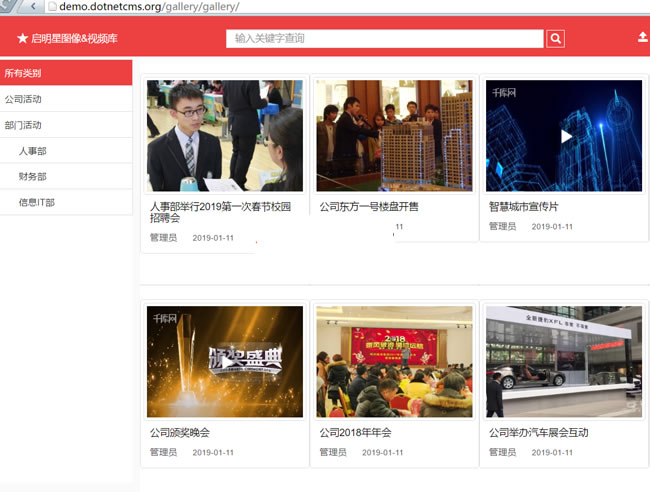Open the golden awards ceremony thumbnail
650x492 pixels.
tap(225, 362)
